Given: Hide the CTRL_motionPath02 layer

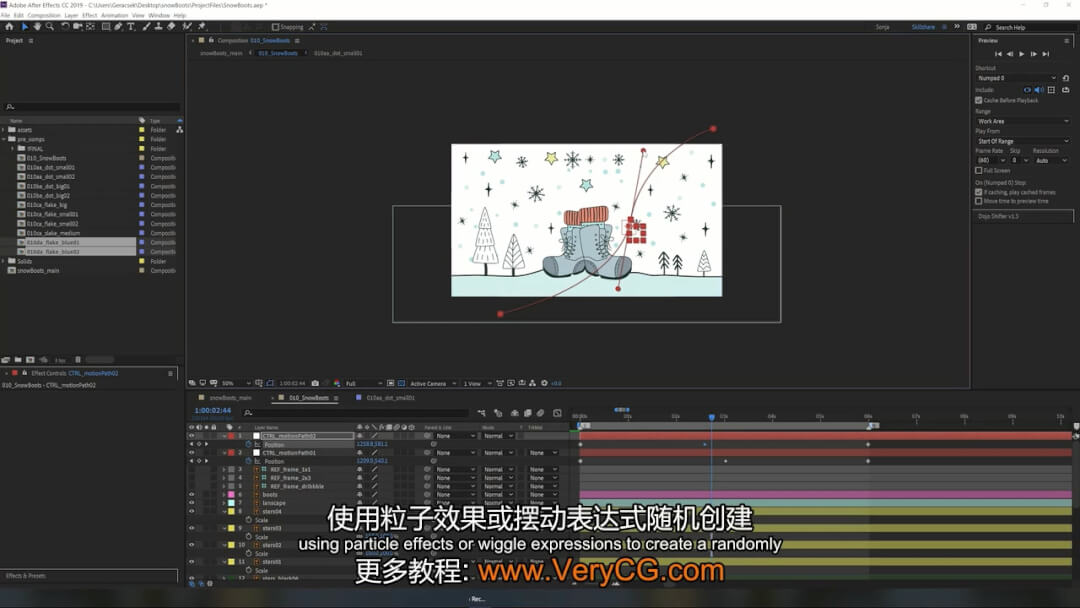Looking at the screenshot, I should (x=191, y=436).
